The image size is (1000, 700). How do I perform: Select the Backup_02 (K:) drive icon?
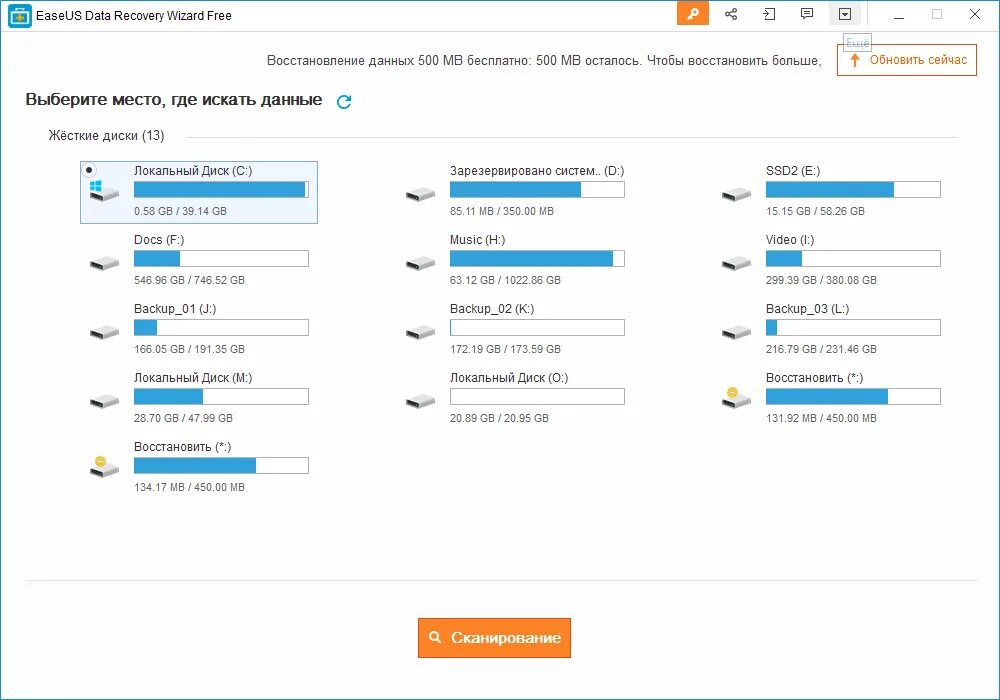tap(420, 332)
